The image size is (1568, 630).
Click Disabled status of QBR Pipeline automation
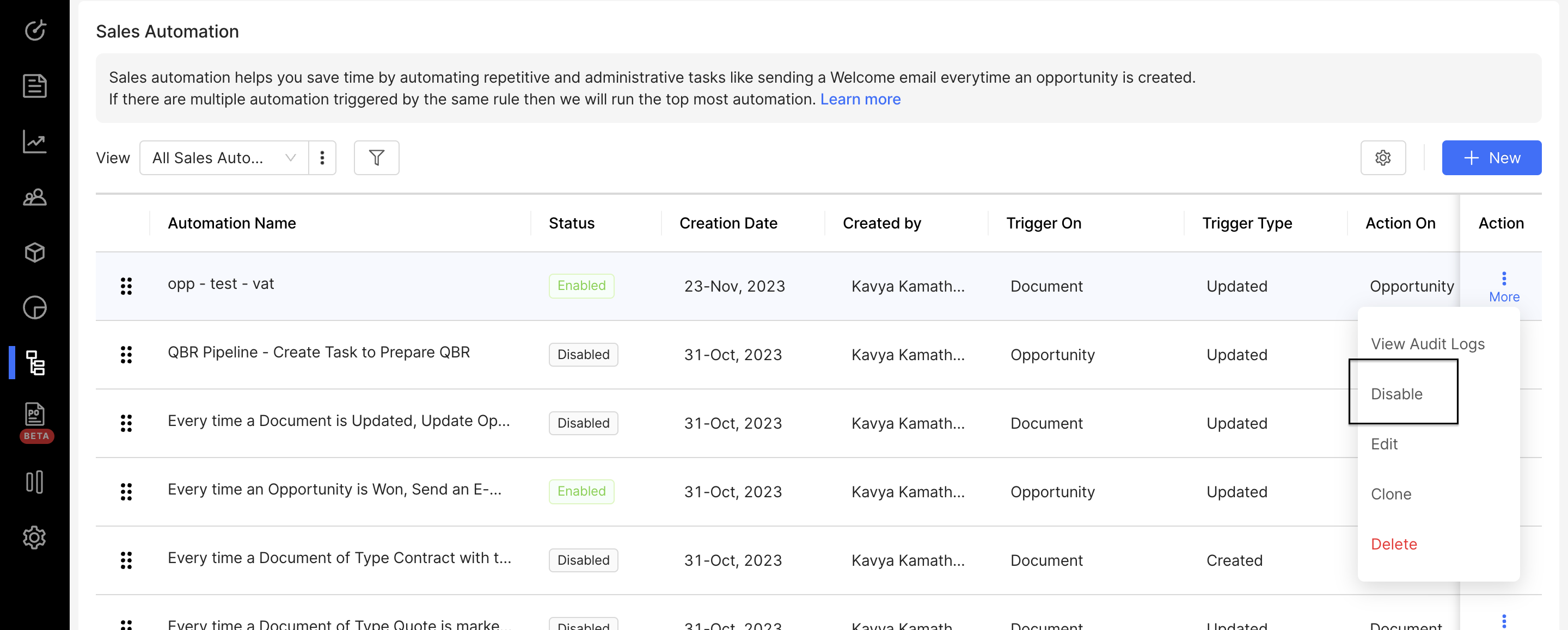tap(583, 355)
